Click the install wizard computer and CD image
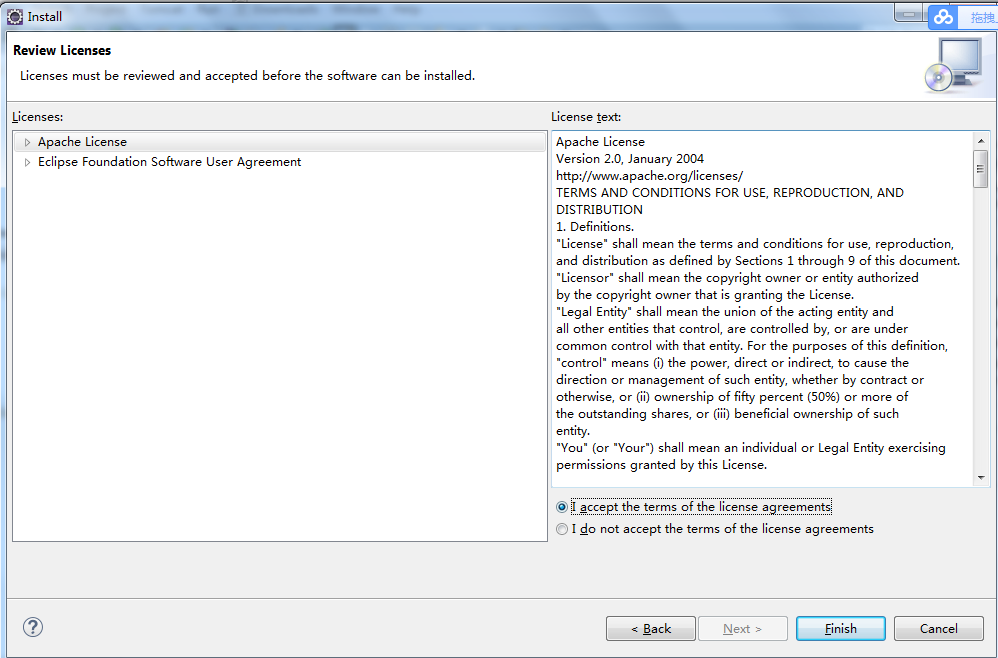The height and width of the screenshot is (658, 998). click(954, 66)
